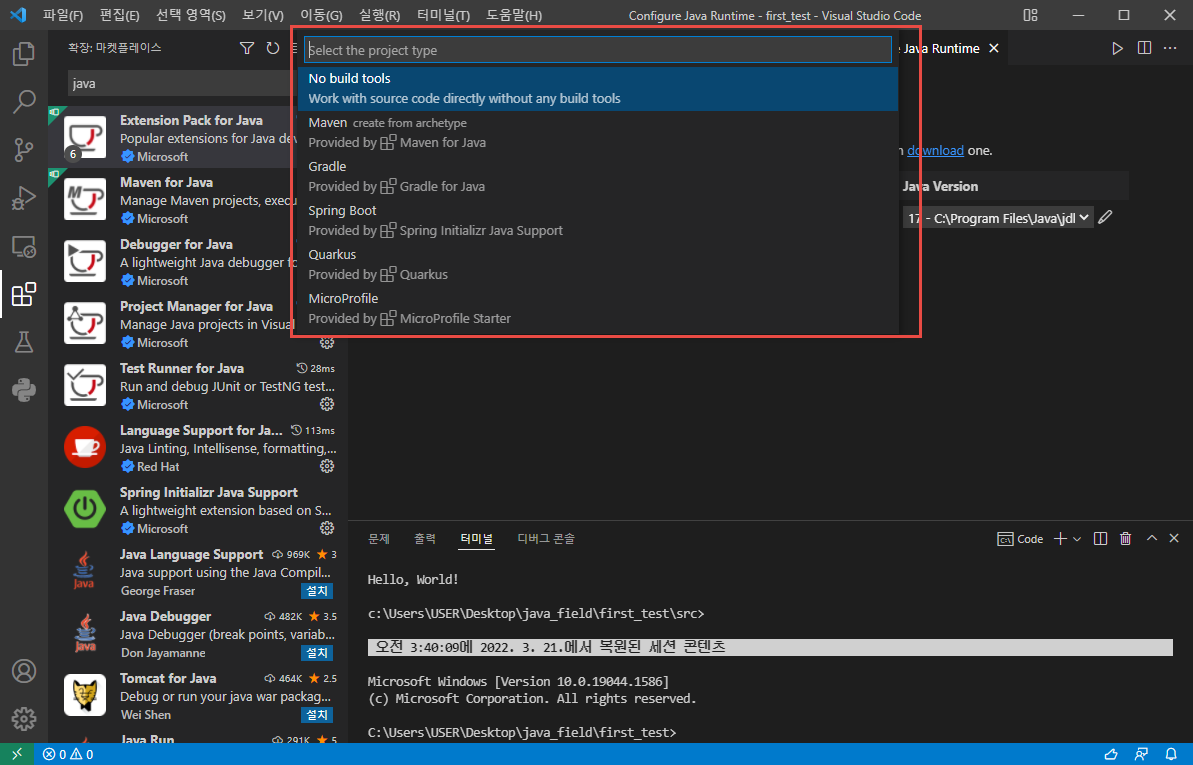Open 선택 영역(S) menu
This screenshot has width=1193, height=765.
coord(191,15)
